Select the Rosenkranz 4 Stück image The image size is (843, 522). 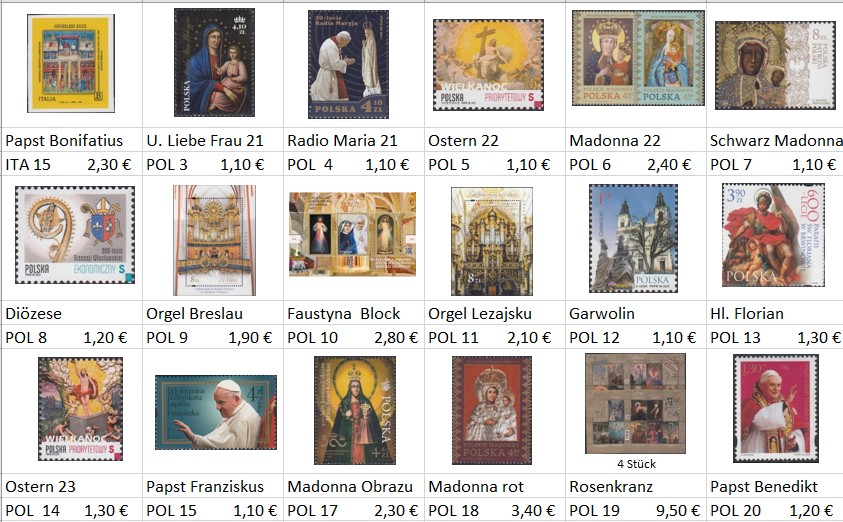(x=635, y=404)
